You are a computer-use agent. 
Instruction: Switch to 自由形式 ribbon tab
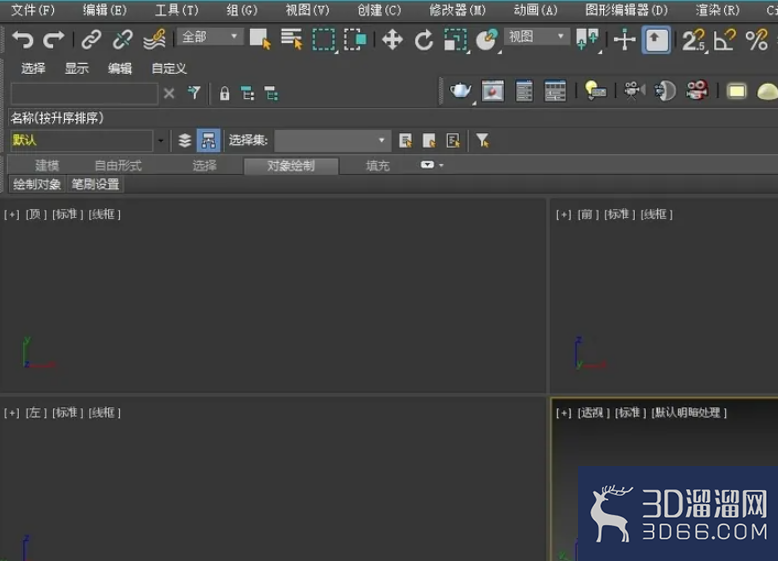coord(118,166)
